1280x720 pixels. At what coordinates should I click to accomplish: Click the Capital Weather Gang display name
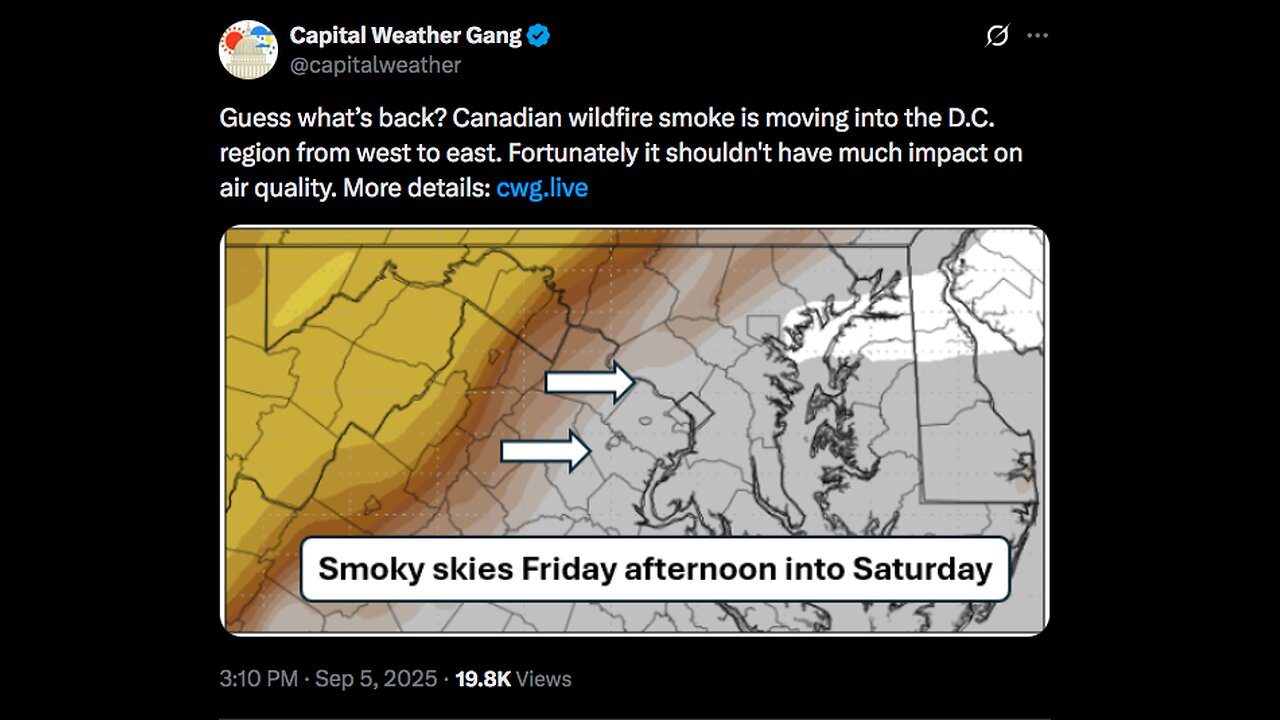tap(405, 36)
